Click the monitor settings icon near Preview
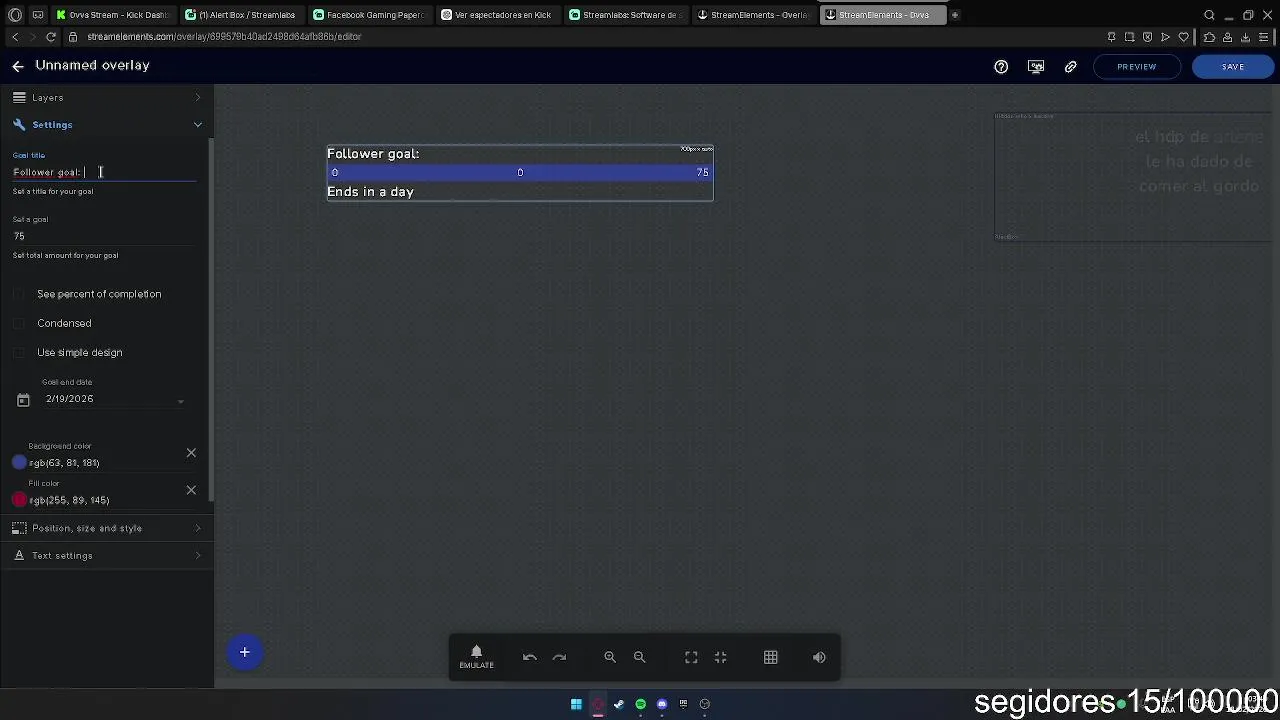This screenshot has height=720, width=1280. click(x=1036, y=67)
